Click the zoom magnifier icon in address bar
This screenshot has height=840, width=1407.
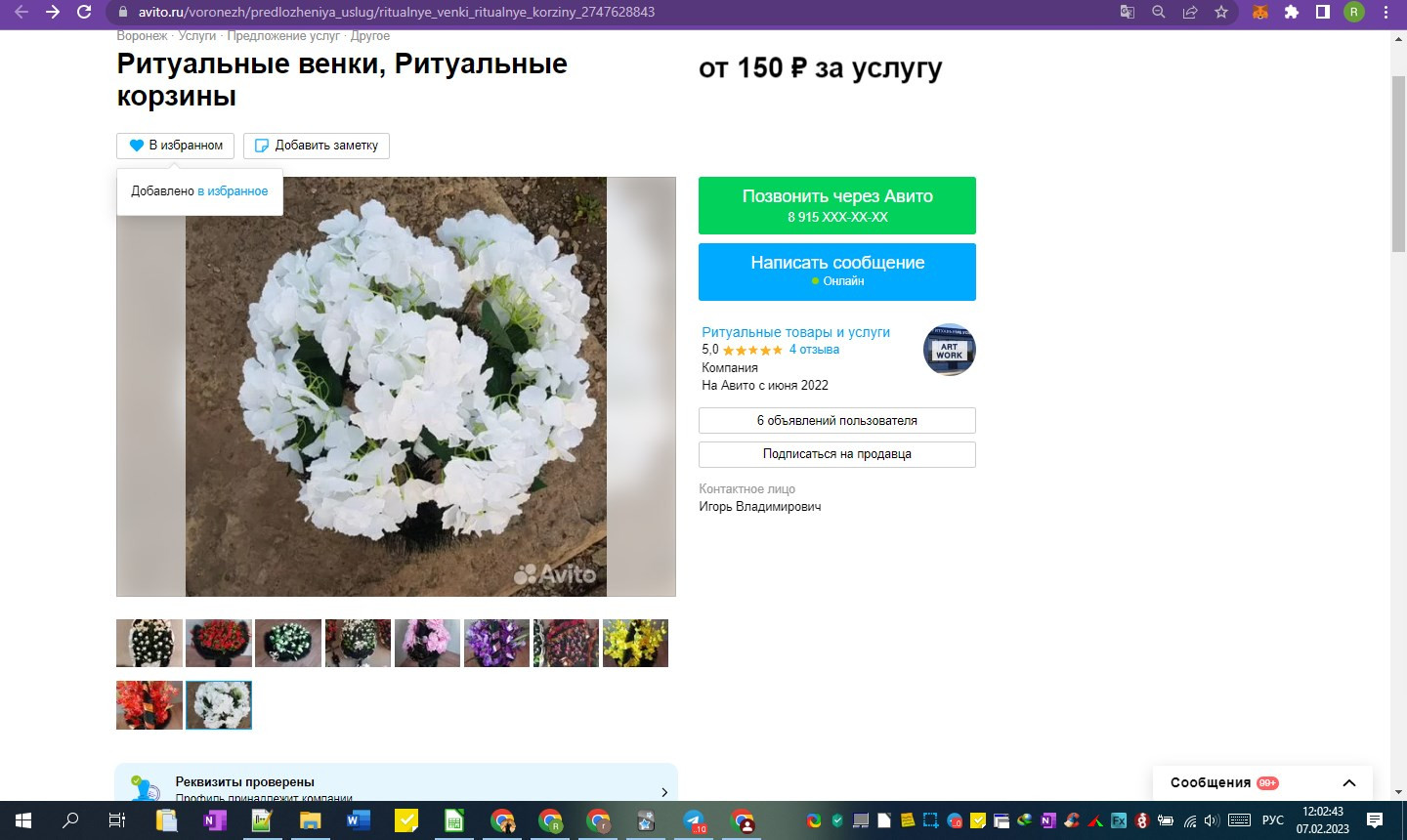click(x=1158, y=12)
